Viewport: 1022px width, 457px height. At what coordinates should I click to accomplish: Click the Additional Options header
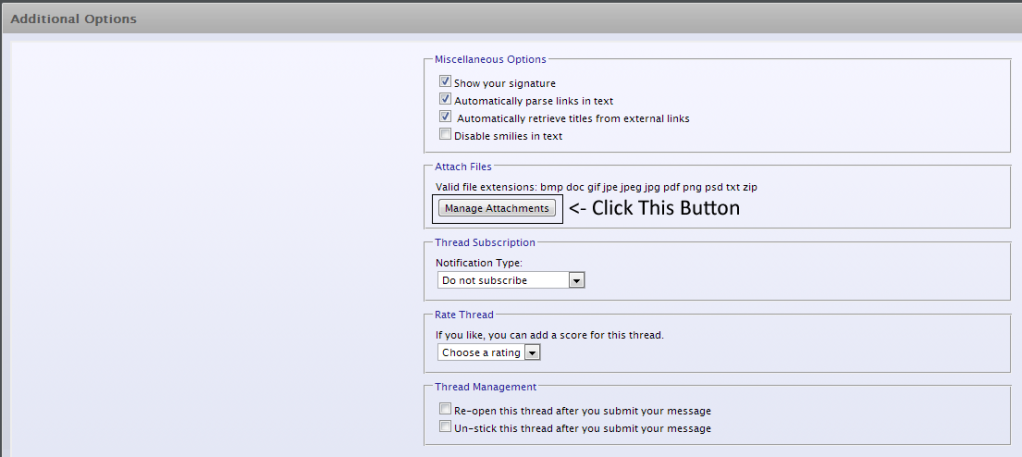(x=74, y=19)
